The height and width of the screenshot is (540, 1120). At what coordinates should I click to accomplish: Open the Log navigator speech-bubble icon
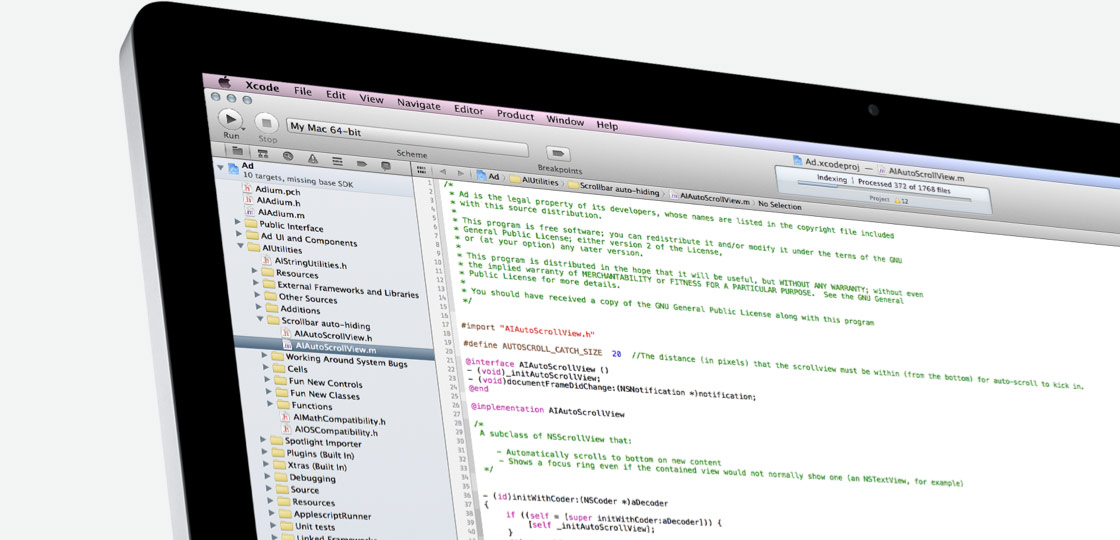pos(385,164)
